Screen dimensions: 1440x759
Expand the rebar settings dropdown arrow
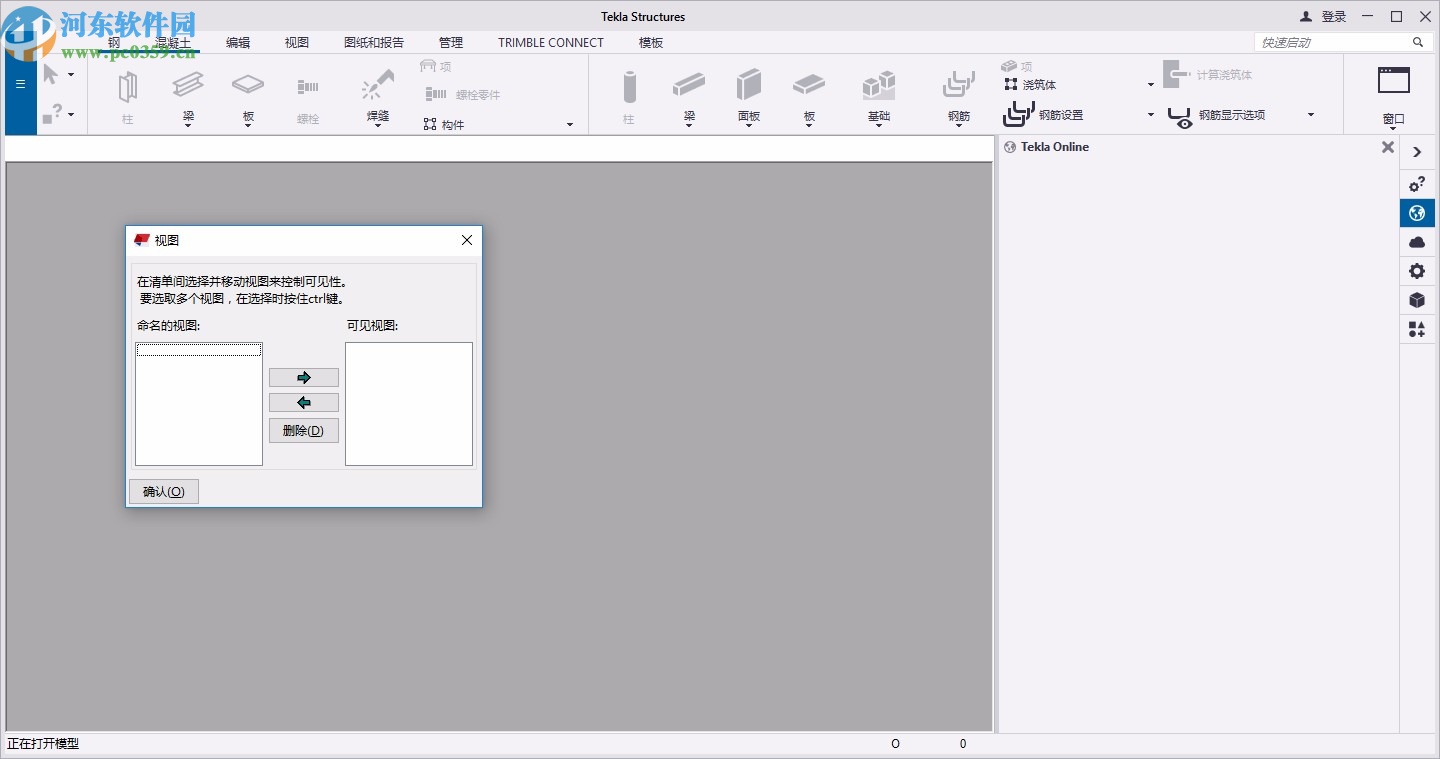[x=1151, y=115]
